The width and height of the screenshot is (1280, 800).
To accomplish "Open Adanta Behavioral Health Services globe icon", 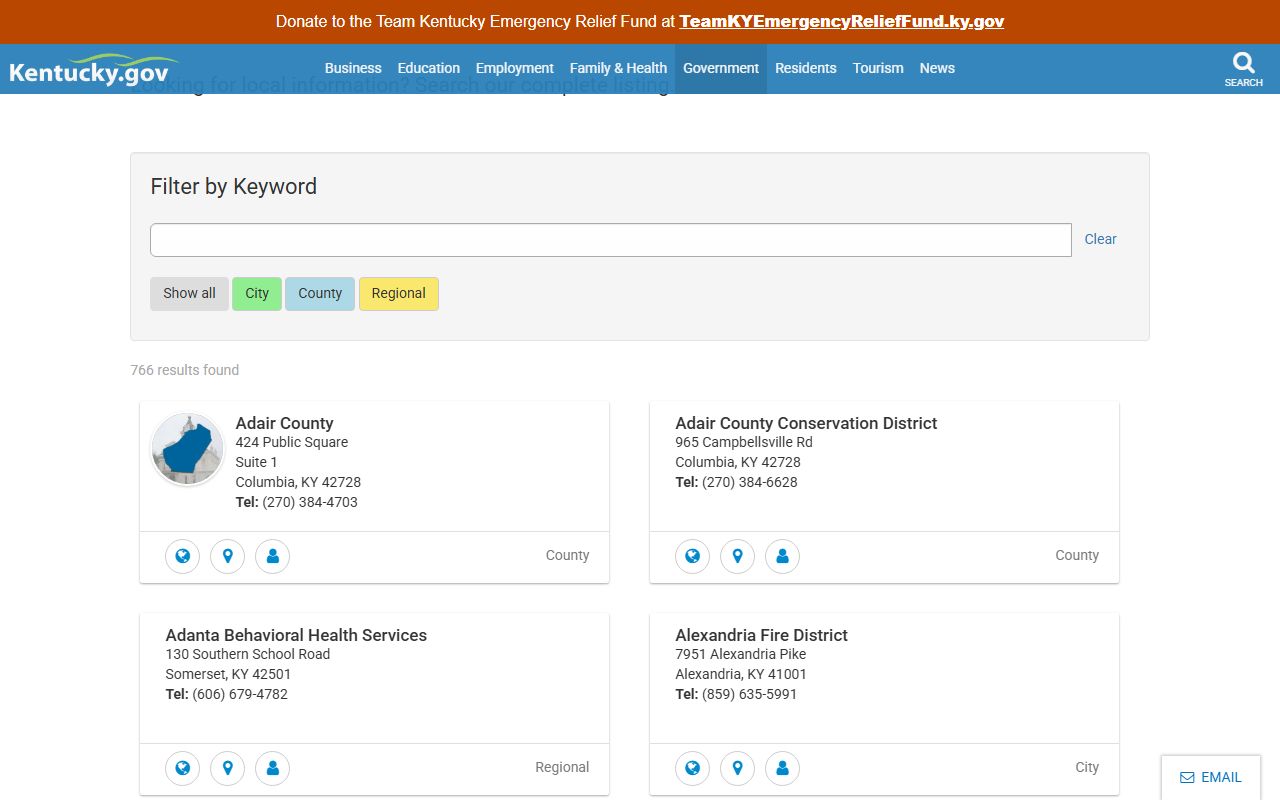I will click(182, 768).
